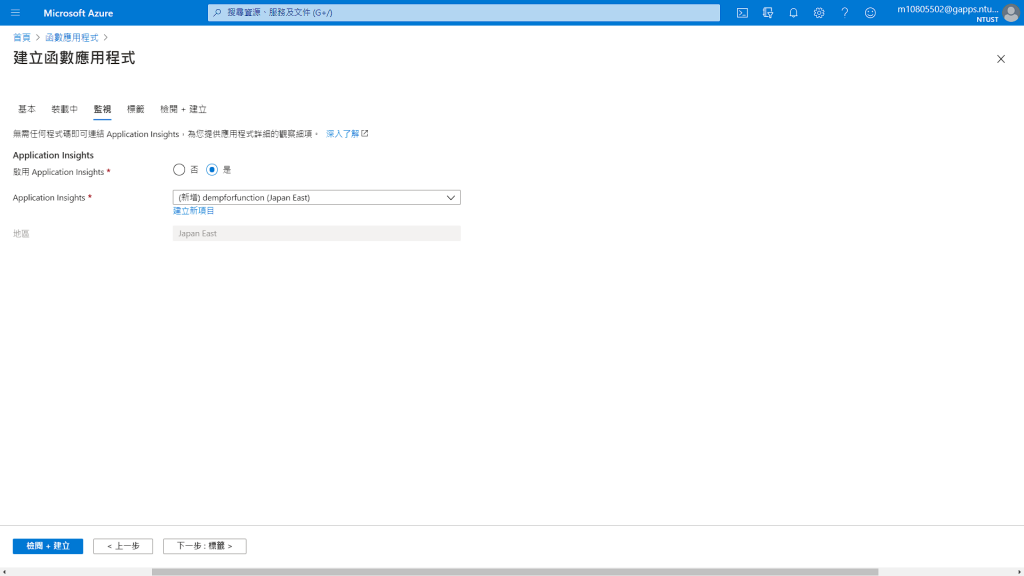Focus the top search box
The height and width of the screenshot is (576, 1024).
click(x=464, y=12)
